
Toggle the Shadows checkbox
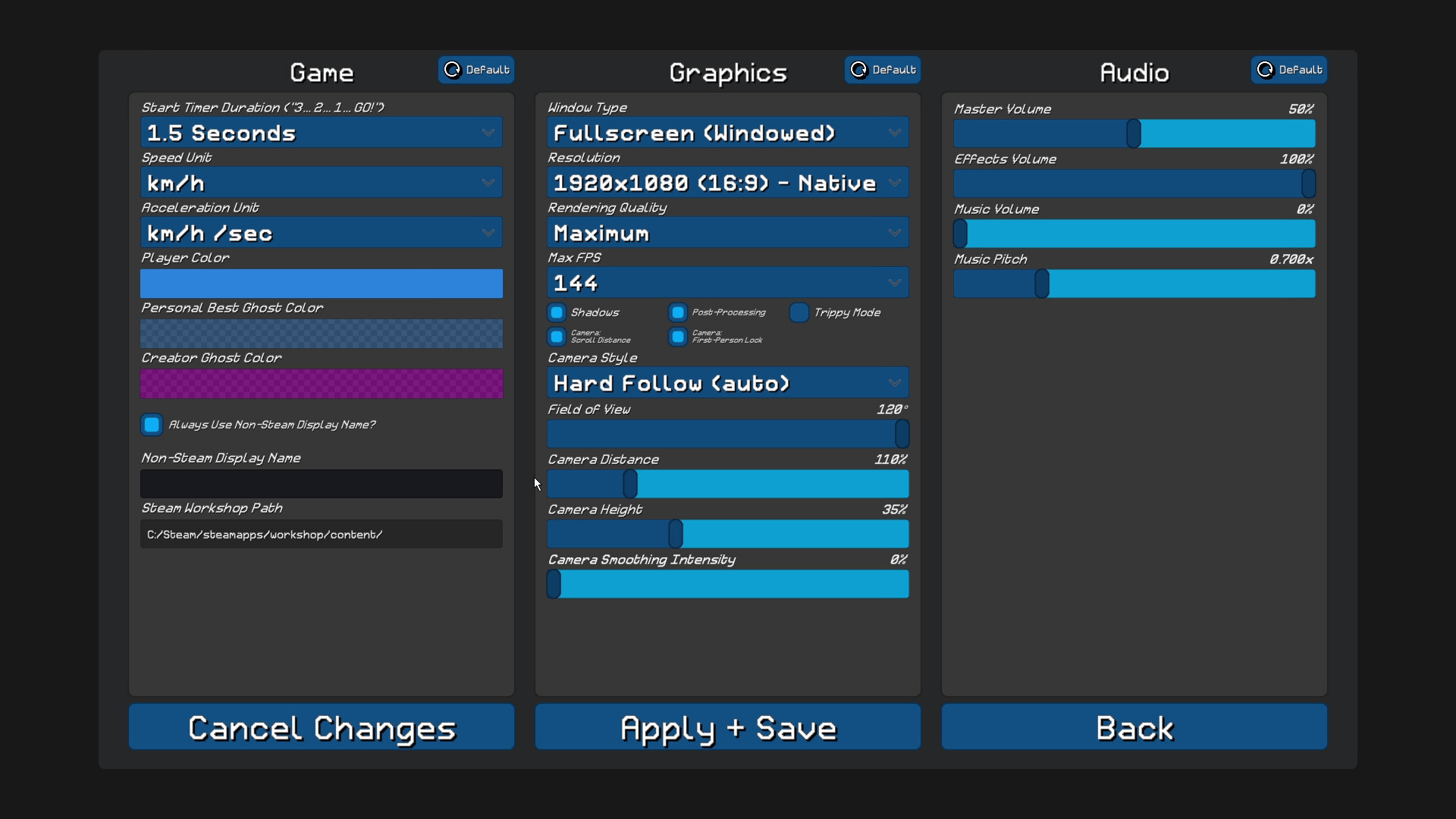click(557, 312)
